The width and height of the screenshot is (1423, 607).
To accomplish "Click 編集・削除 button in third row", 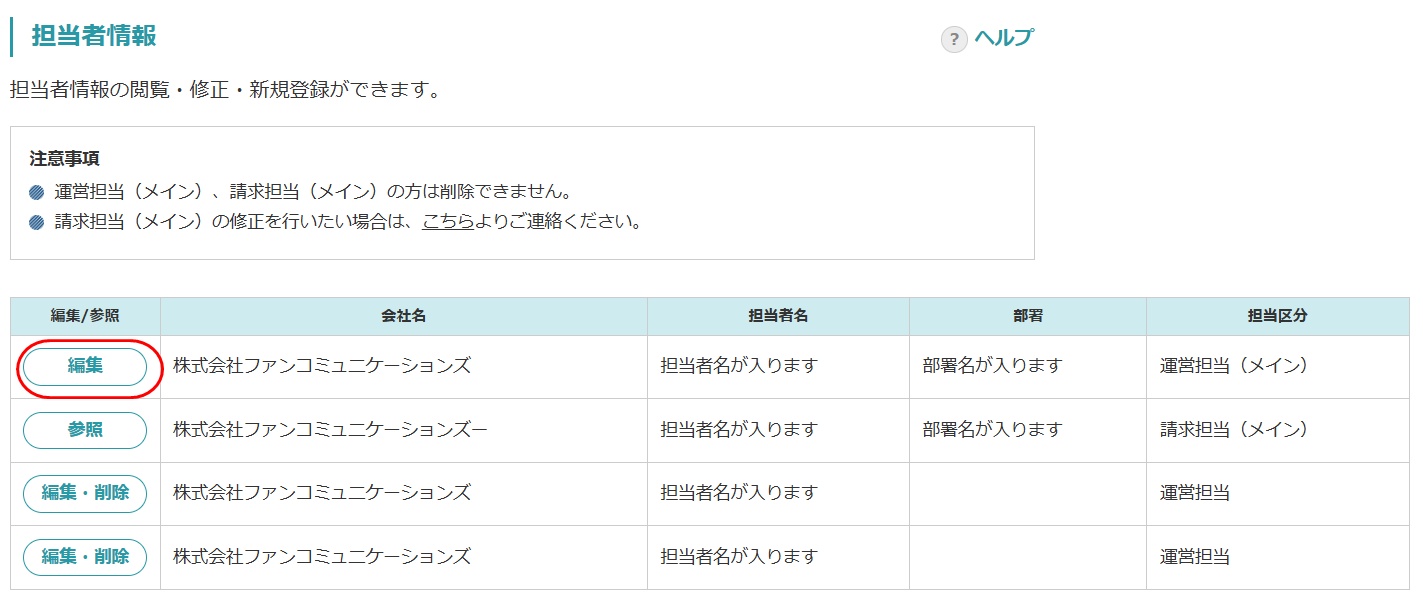I will pos(85,493).
